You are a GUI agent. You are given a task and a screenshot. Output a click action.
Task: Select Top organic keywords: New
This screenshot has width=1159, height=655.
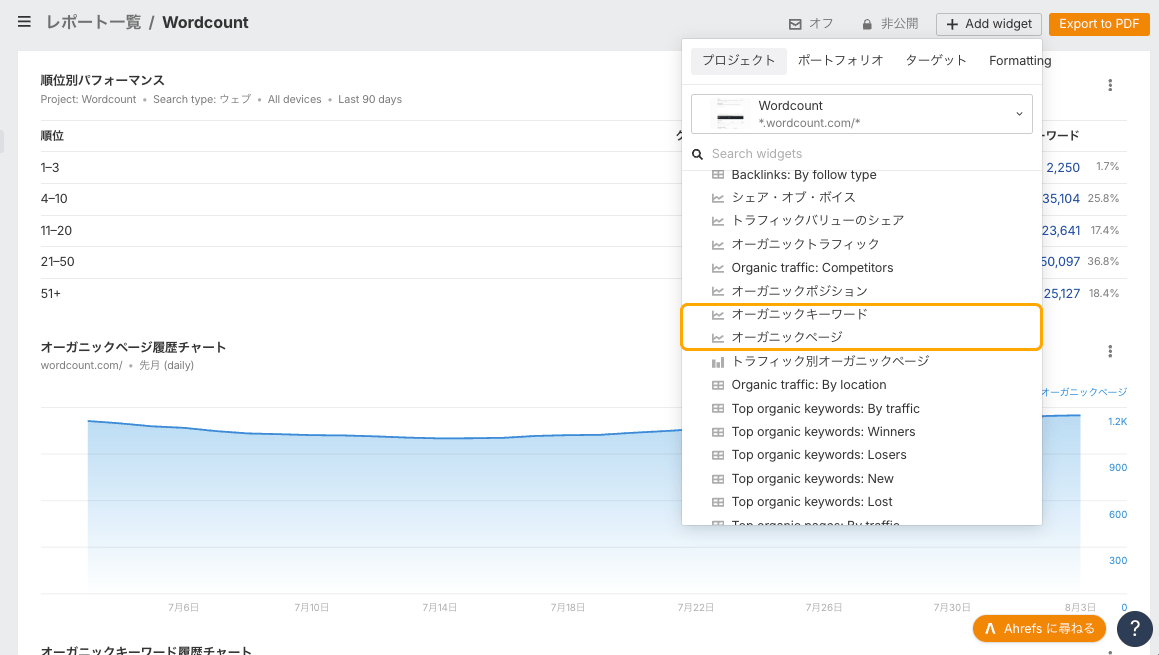(x=812, y=479)
